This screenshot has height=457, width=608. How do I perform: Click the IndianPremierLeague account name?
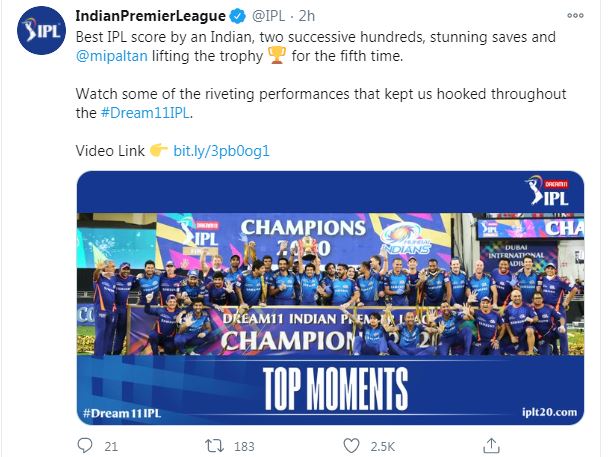pyautogui.click(x=150, y=16)
